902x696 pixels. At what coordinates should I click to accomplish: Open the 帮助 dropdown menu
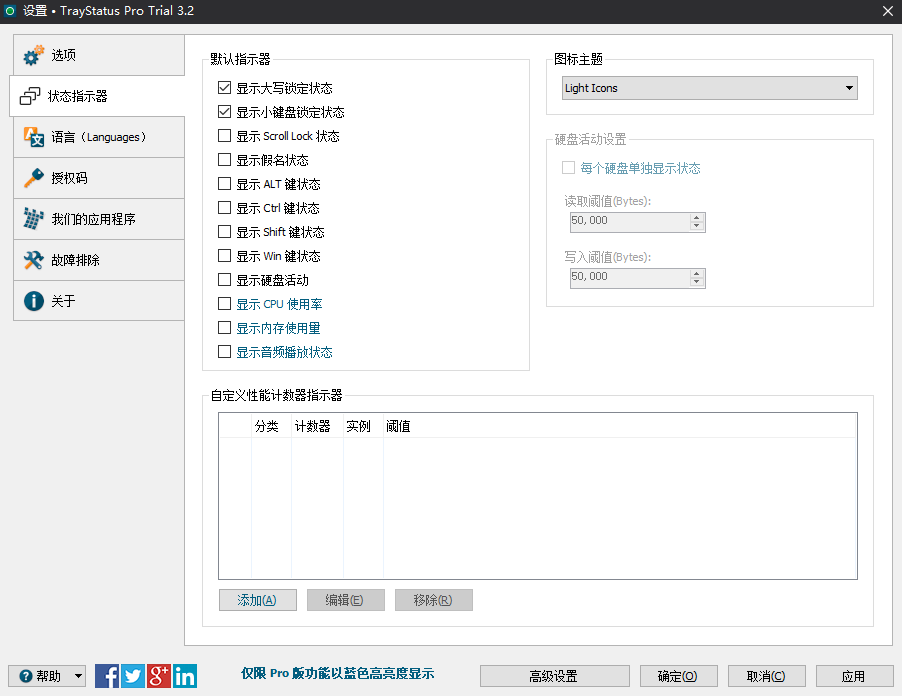click(47, 676)
